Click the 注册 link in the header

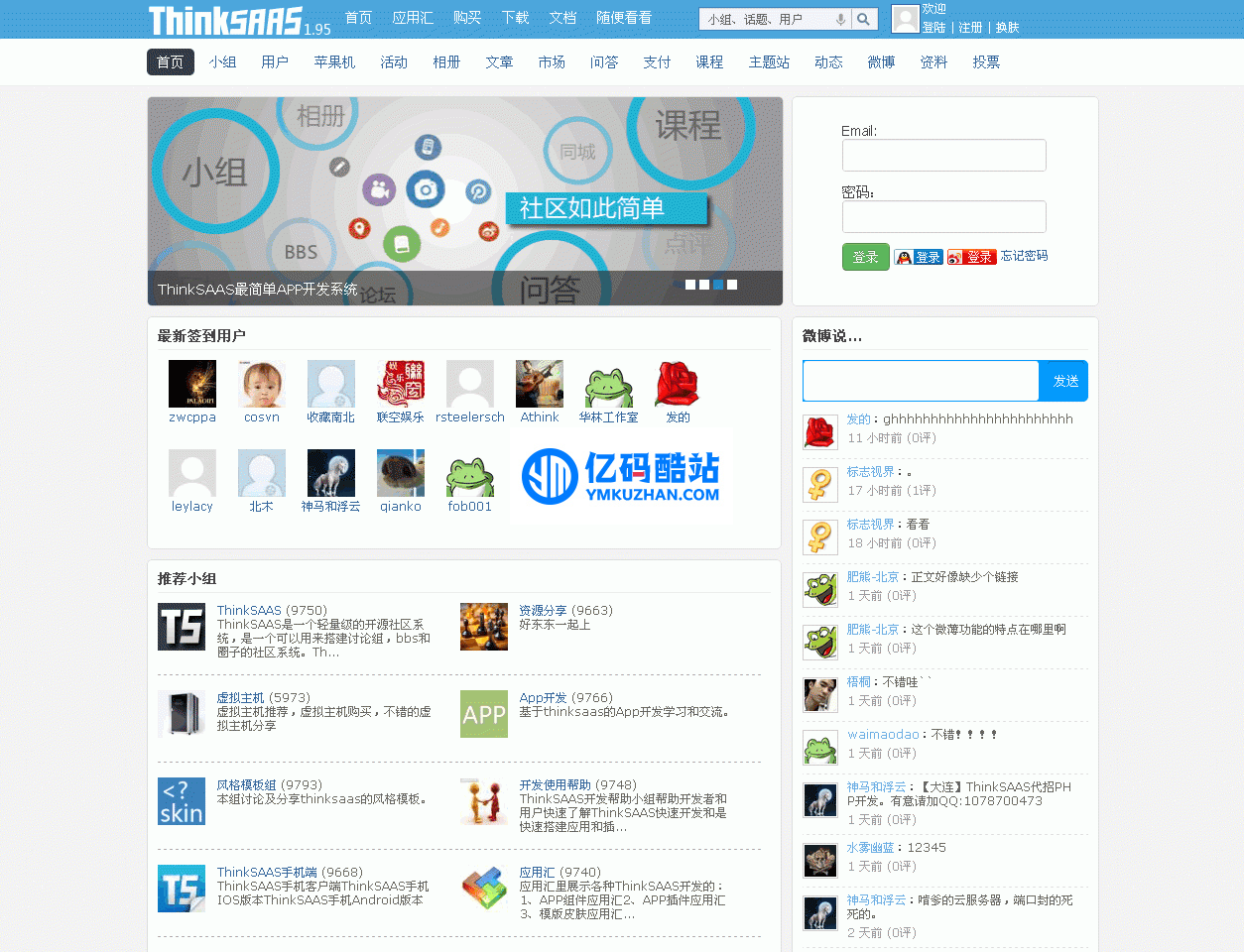click(x=970, y=28)
